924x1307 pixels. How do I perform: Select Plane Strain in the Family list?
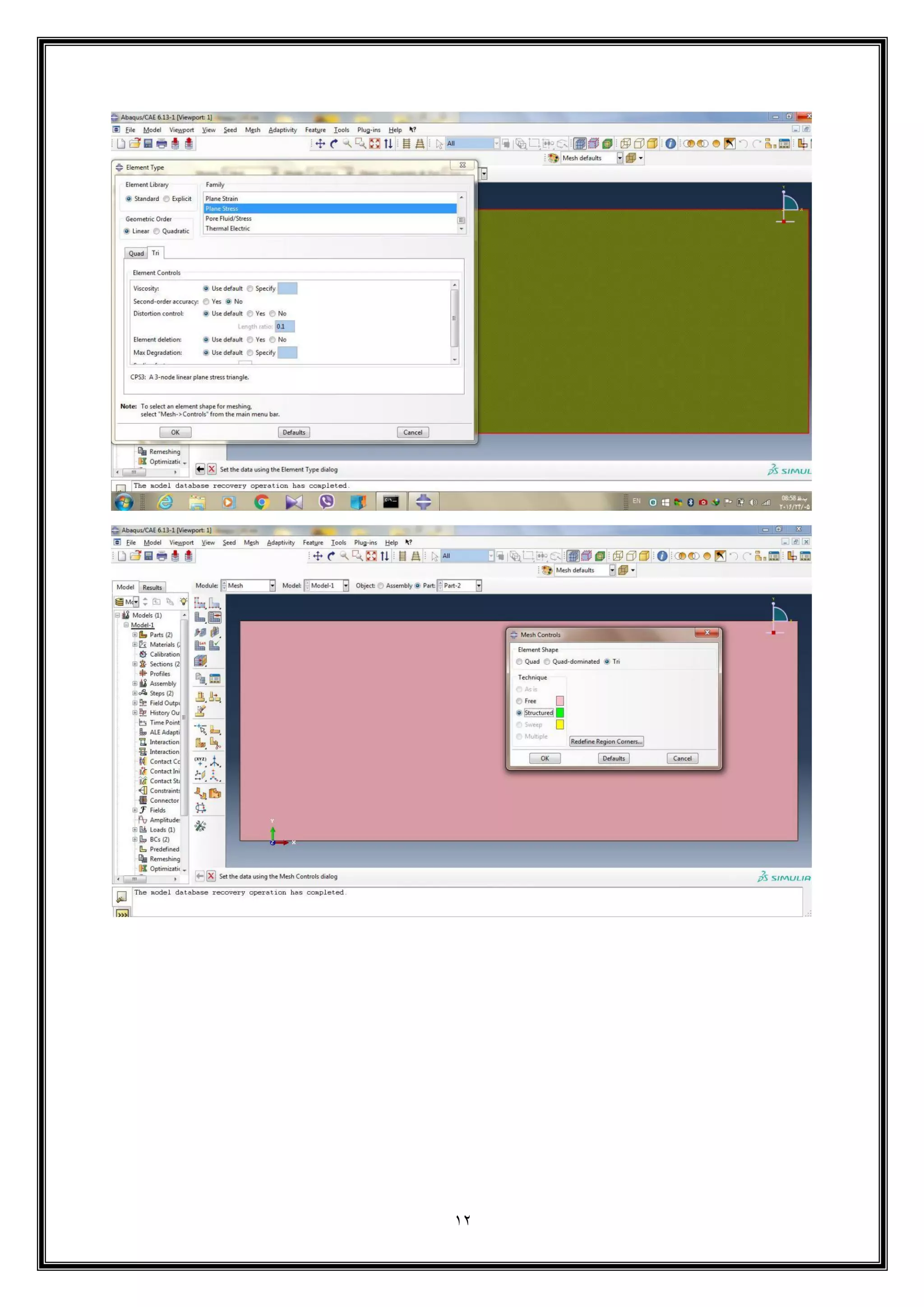pos(222,199)
